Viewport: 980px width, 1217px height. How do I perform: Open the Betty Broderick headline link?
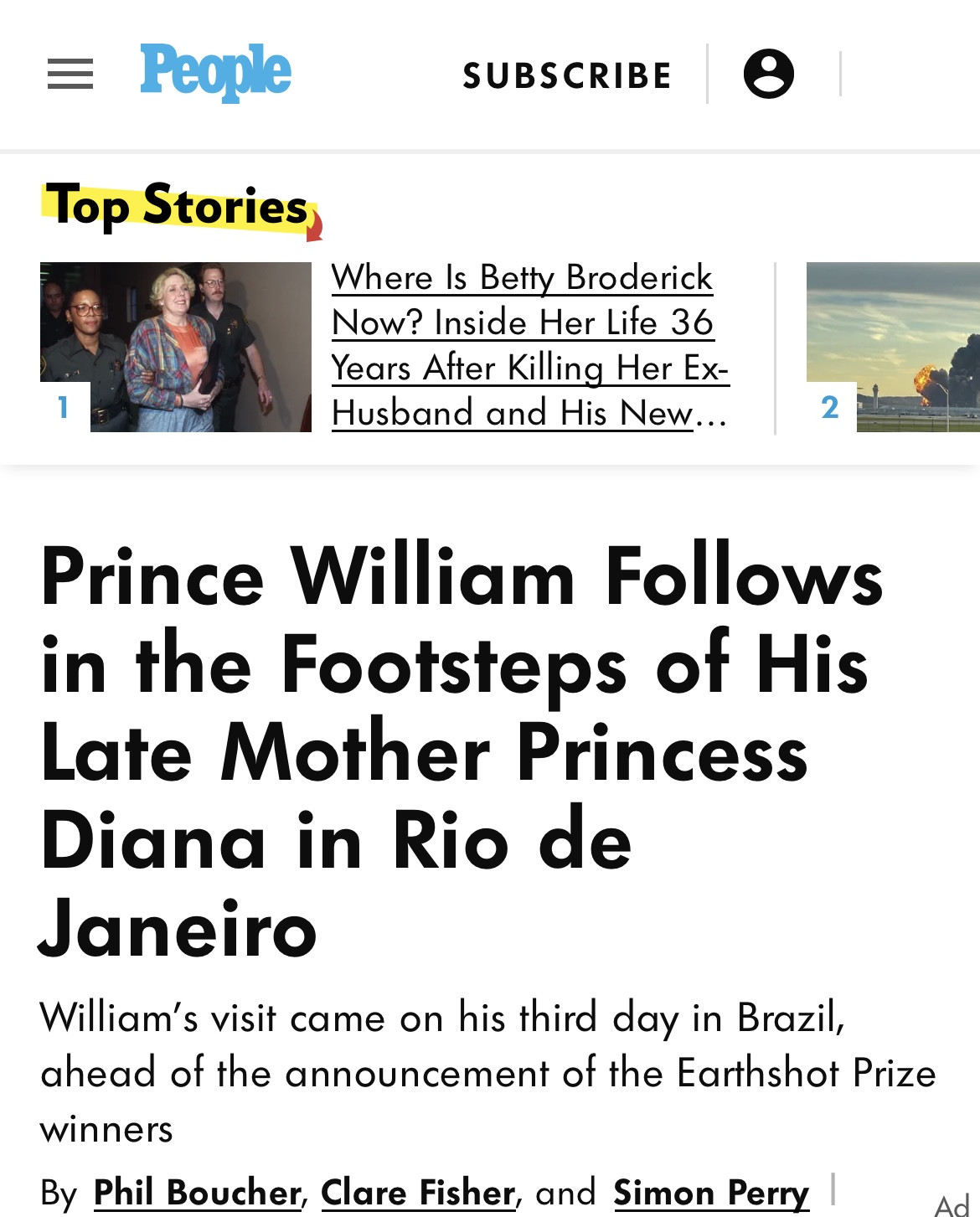529,345
